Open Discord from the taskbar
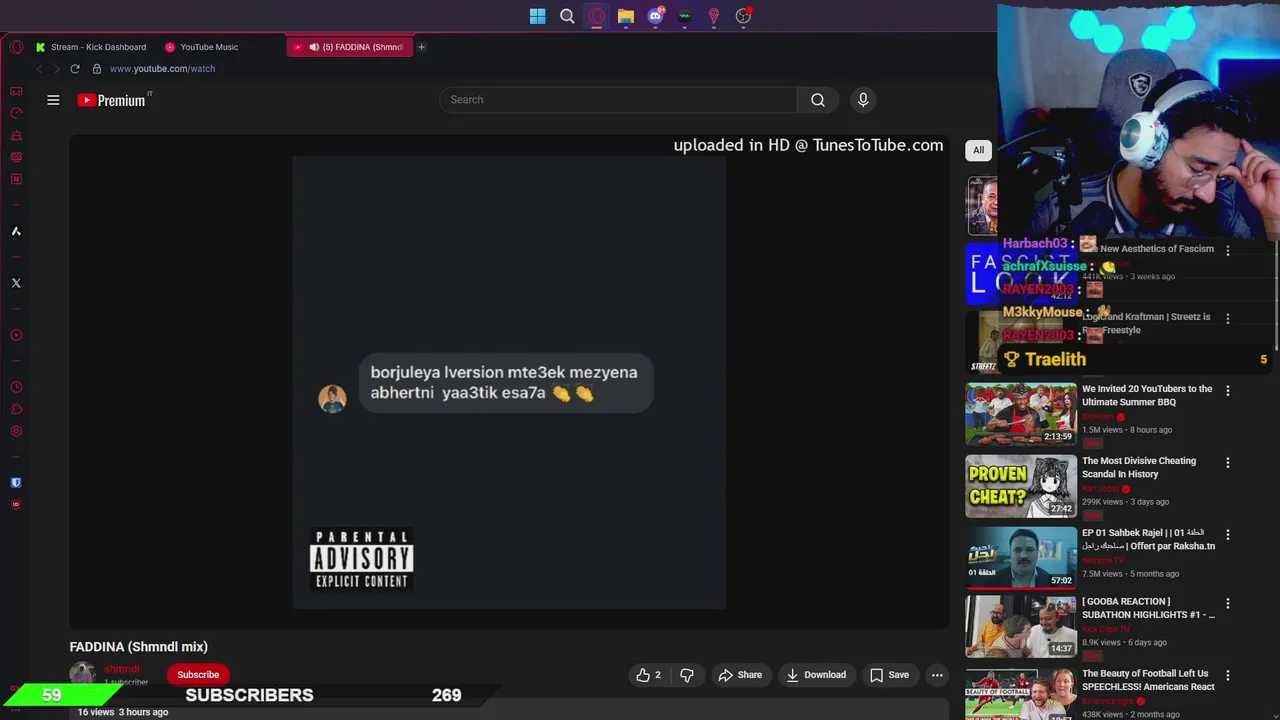Screen dimensions: 1280x720 pyautogui.click(x=655, y=16)
